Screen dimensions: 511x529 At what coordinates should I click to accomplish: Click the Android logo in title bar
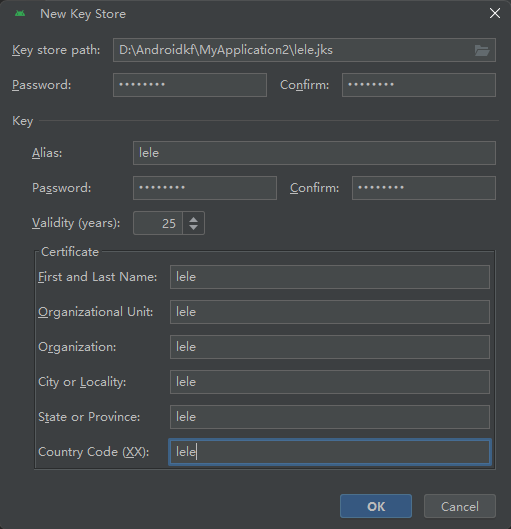pyautogui.click(x=20, y=13)
